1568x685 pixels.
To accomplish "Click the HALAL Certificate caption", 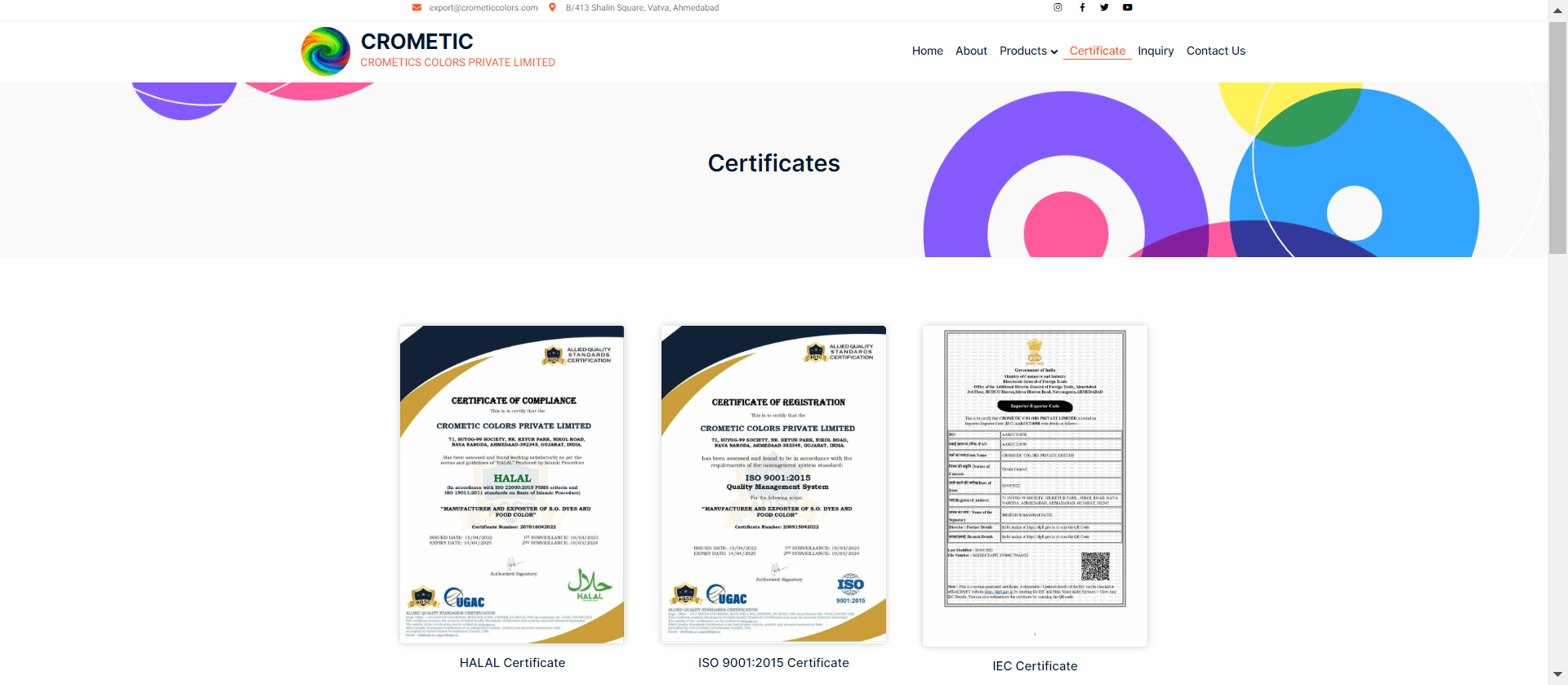I will click(x=512, y=663).
